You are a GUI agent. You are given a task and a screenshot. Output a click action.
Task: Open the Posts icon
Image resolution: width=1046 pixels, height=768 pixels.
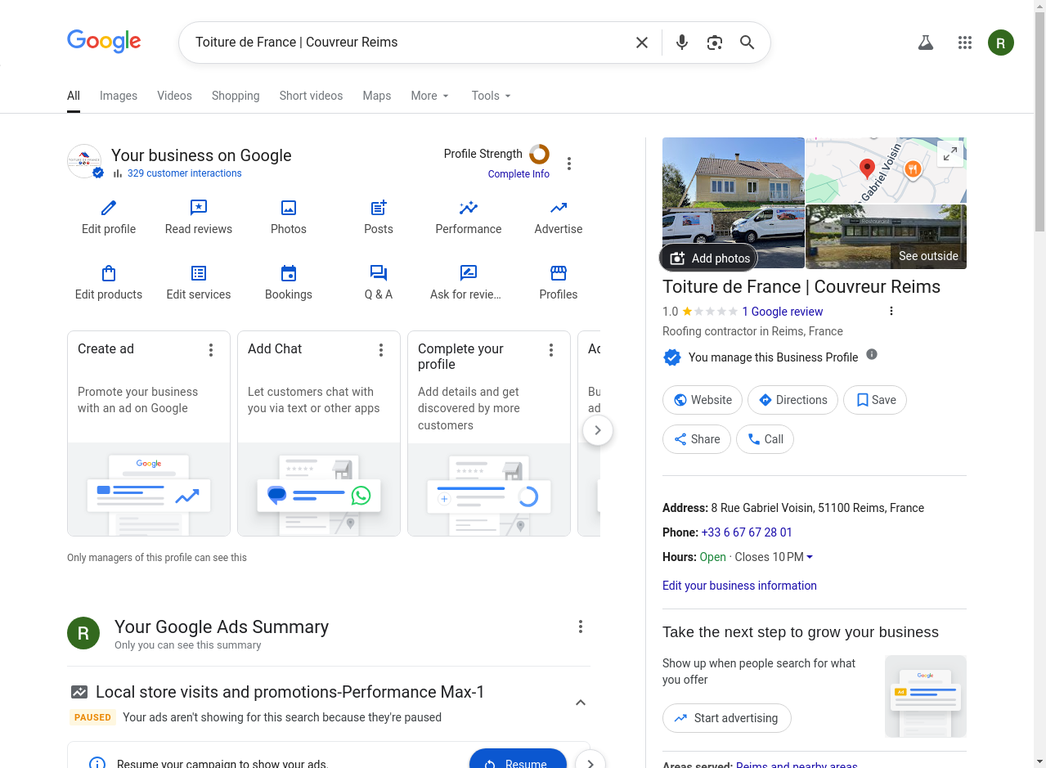click(378, 208)
